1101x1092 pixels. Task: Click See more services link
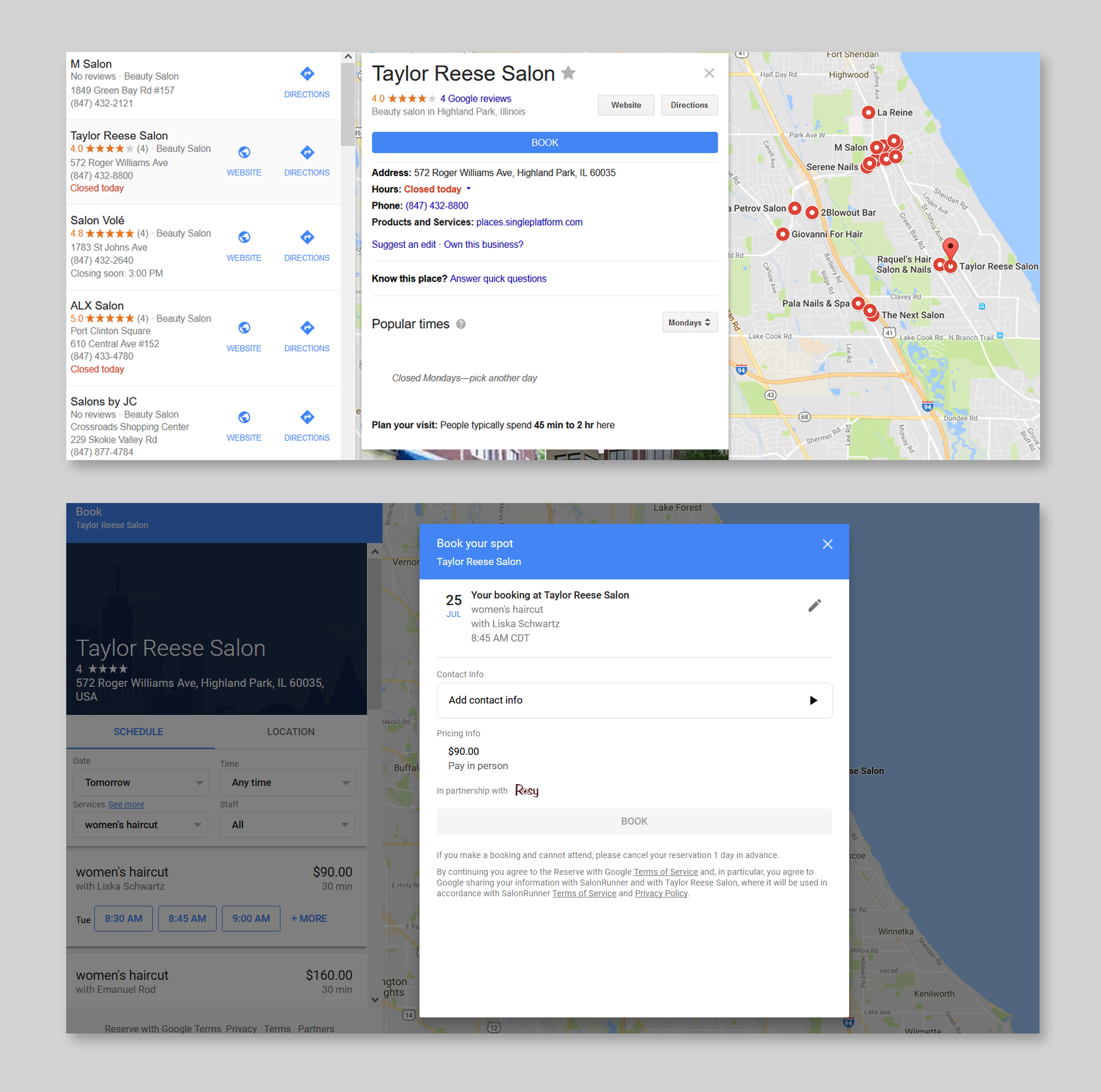pos(126,804)
